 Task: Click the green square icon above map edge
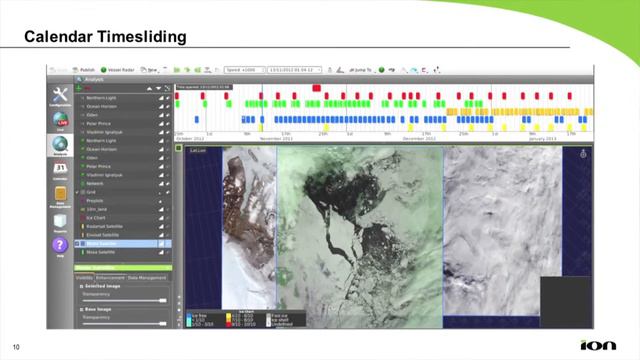178,148
